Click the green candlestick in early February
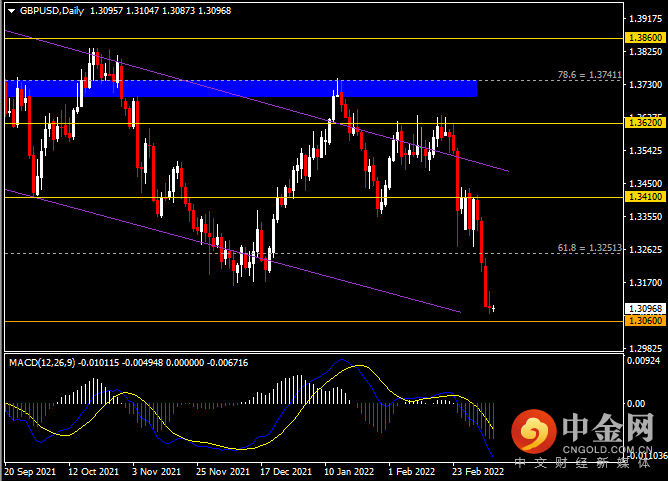668x481 pixels. click(x=421, y=144)
